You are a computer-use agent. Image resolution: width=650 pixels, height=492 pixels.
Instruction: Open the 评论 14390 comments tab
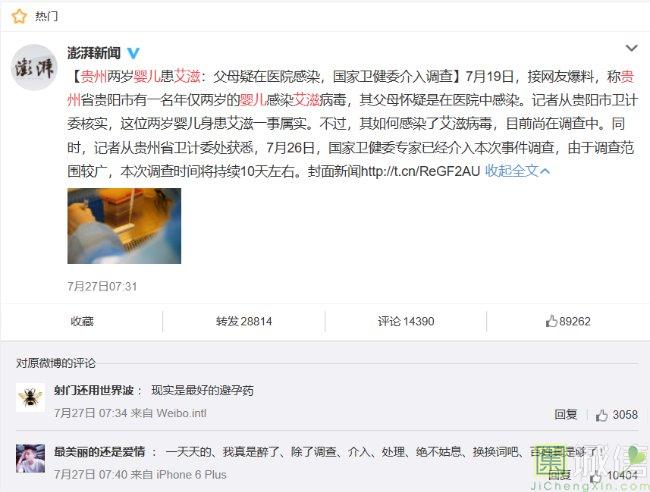click(x=406, y=321)
